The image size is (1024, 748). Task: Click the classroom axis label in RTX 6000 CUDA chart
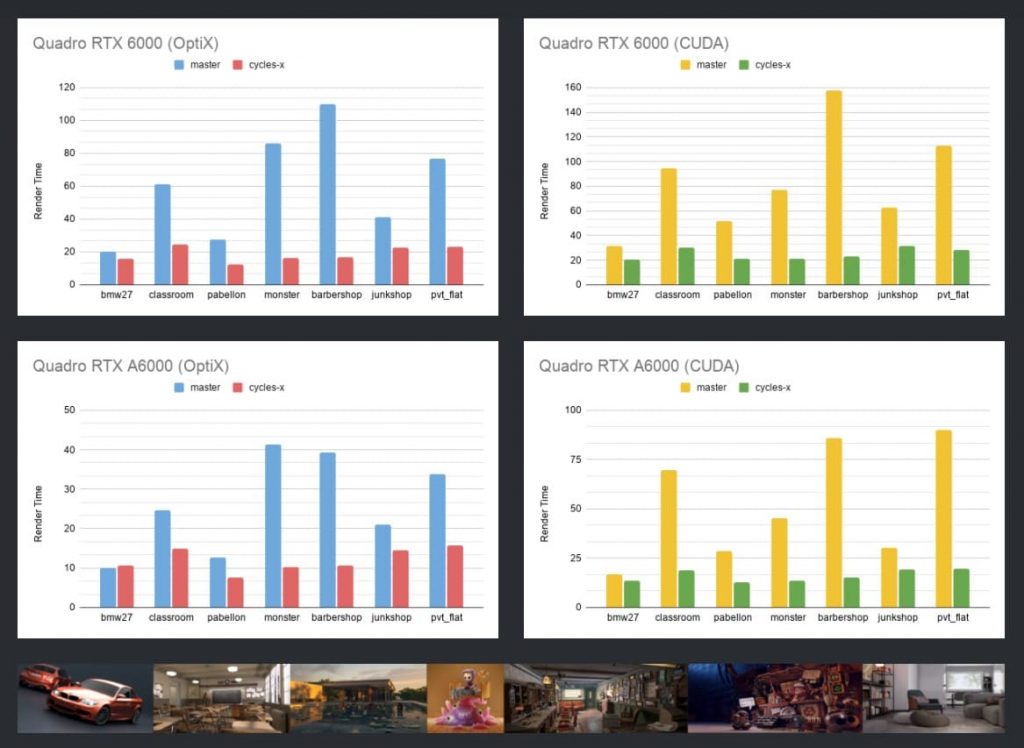tap(676, 295)
